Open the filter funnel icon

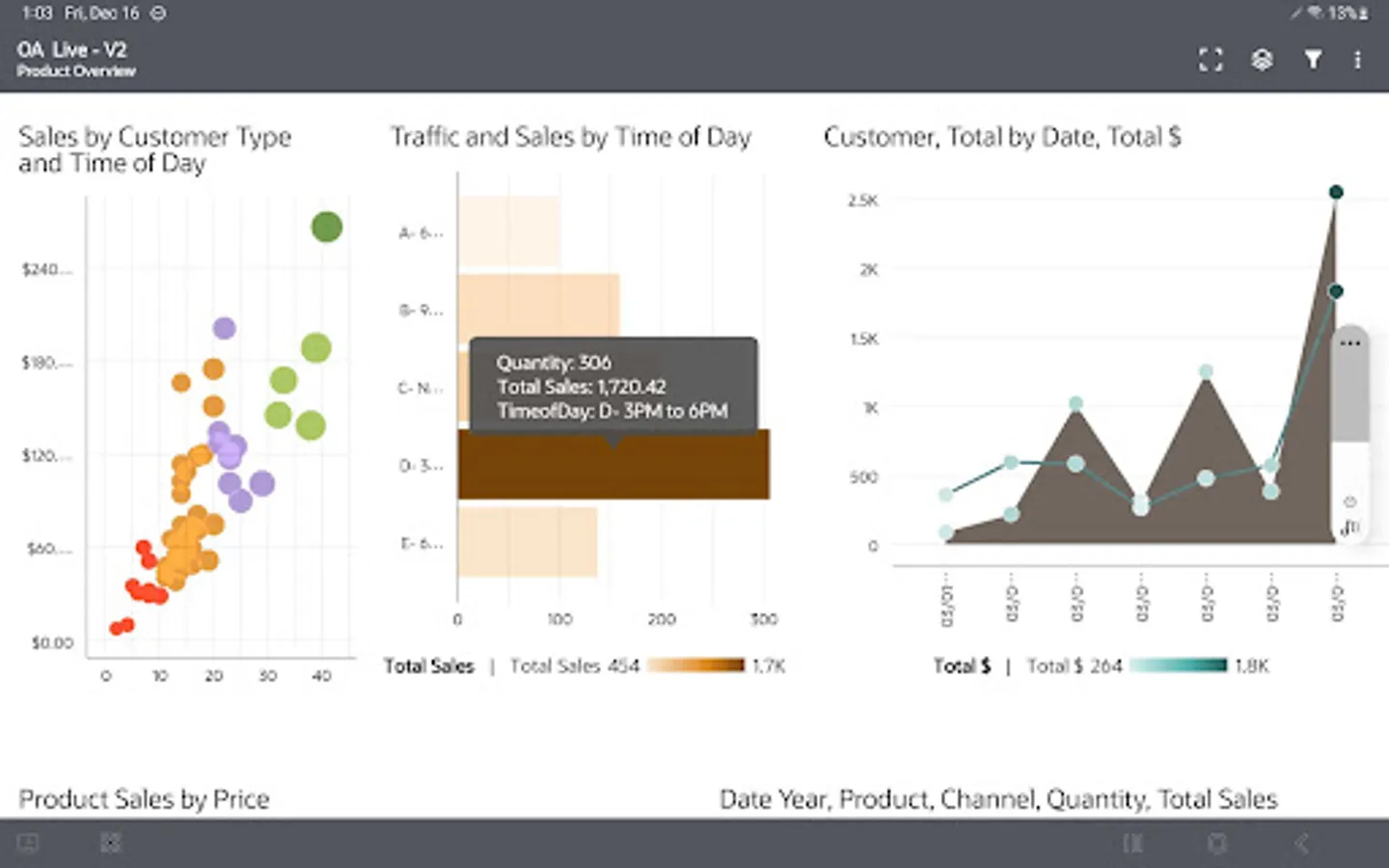pos(1313,60)
